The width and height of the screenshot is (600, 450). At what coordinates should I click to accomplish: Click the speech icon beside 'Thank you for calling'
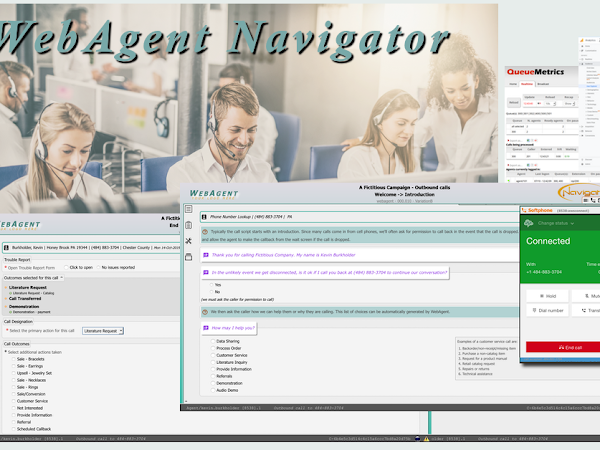pos(205,255)
